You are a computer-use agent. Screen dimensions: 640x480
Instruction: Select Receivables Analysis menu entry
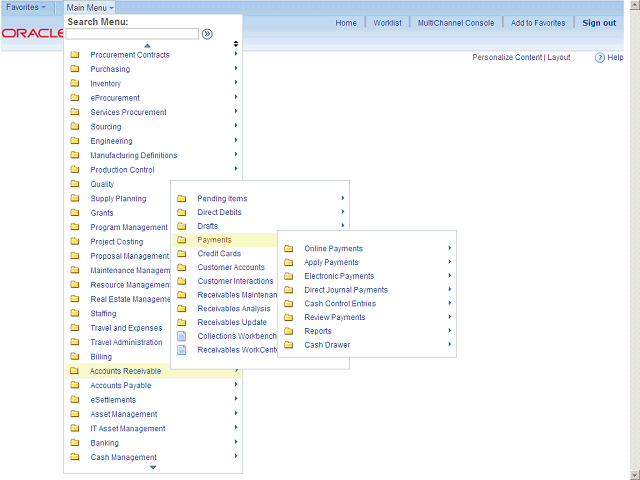[x=234, y=309]
